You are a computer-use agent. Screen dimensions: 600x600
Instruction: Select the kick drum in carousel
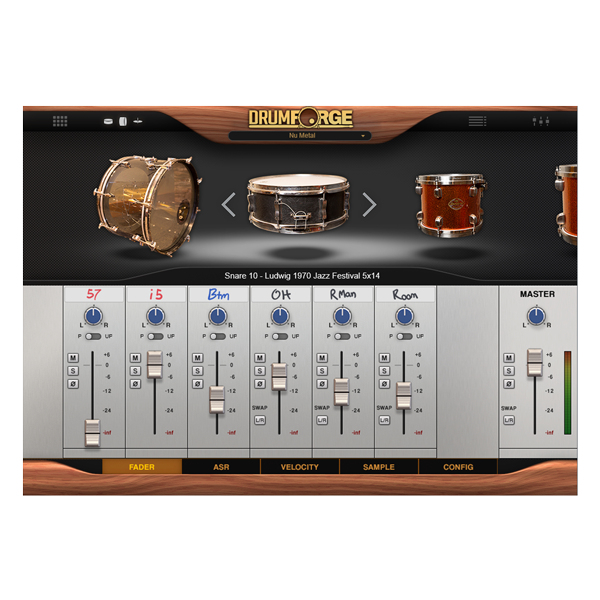148,205
